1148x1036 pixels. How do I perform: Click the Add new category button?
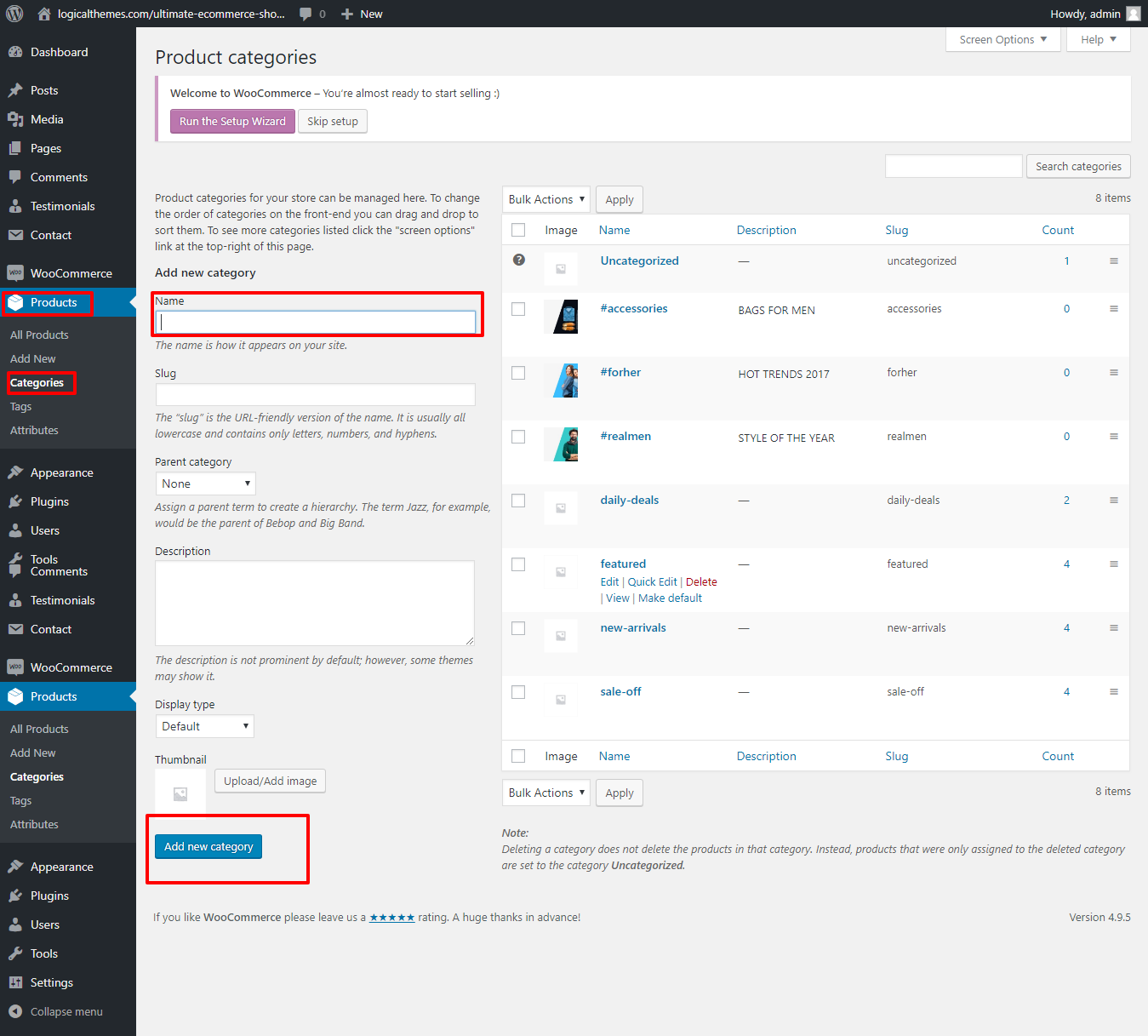(x=208, y=846)
